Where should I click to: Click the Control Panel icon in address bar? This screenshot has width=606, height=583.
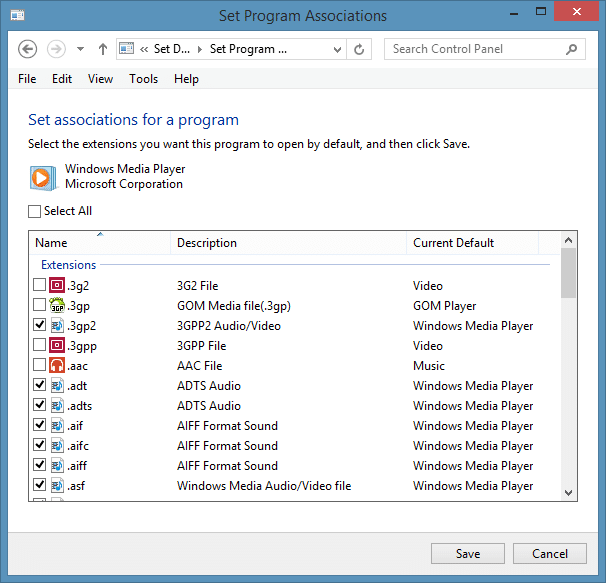(126, 49)
